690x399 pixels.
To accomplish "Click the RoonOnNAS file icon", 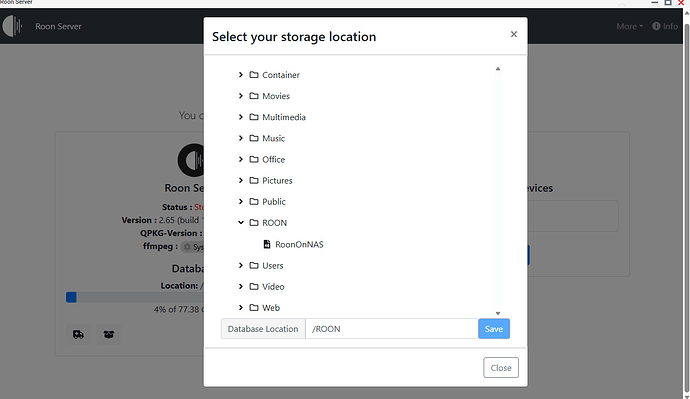I will point(267,244).
